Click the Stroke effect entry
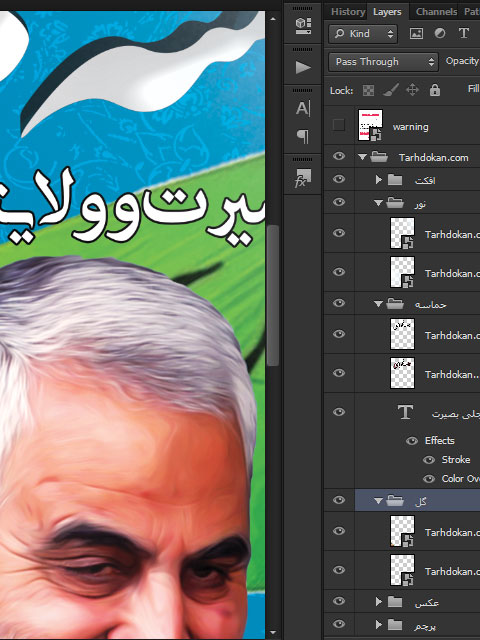480x640 pixels. click(456, 460)
